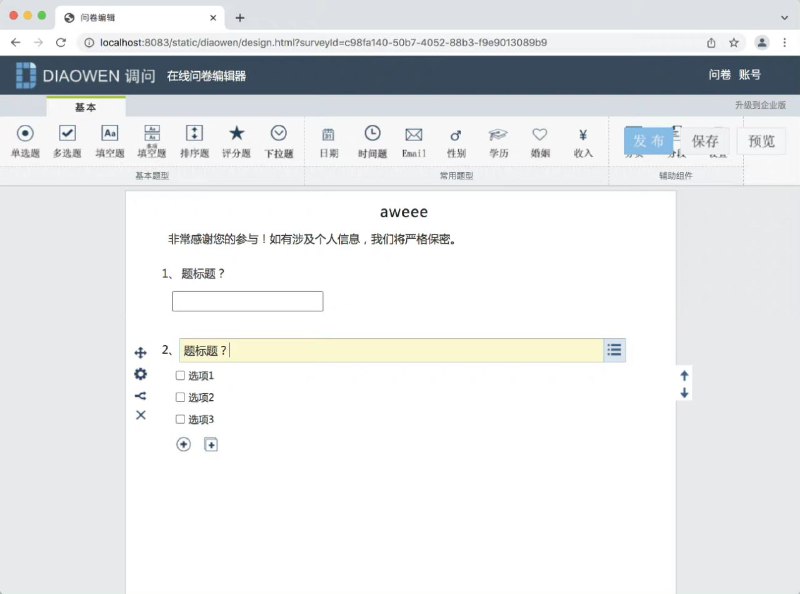Add new option with the plus circle
800x594 pixels.
click(x=183, y=444)
